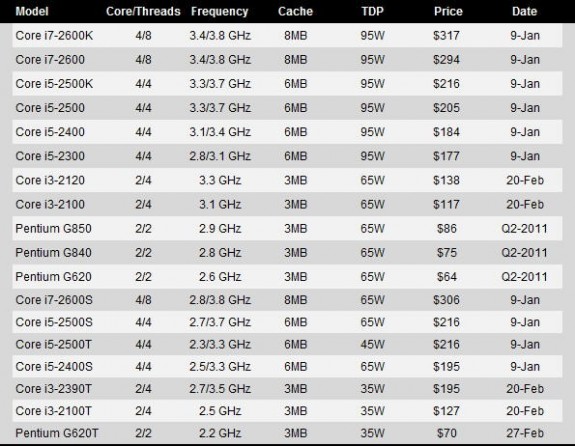Click the Core i5-2400S model name
Screen dimensions: 575x446
(x=54, y=366)
